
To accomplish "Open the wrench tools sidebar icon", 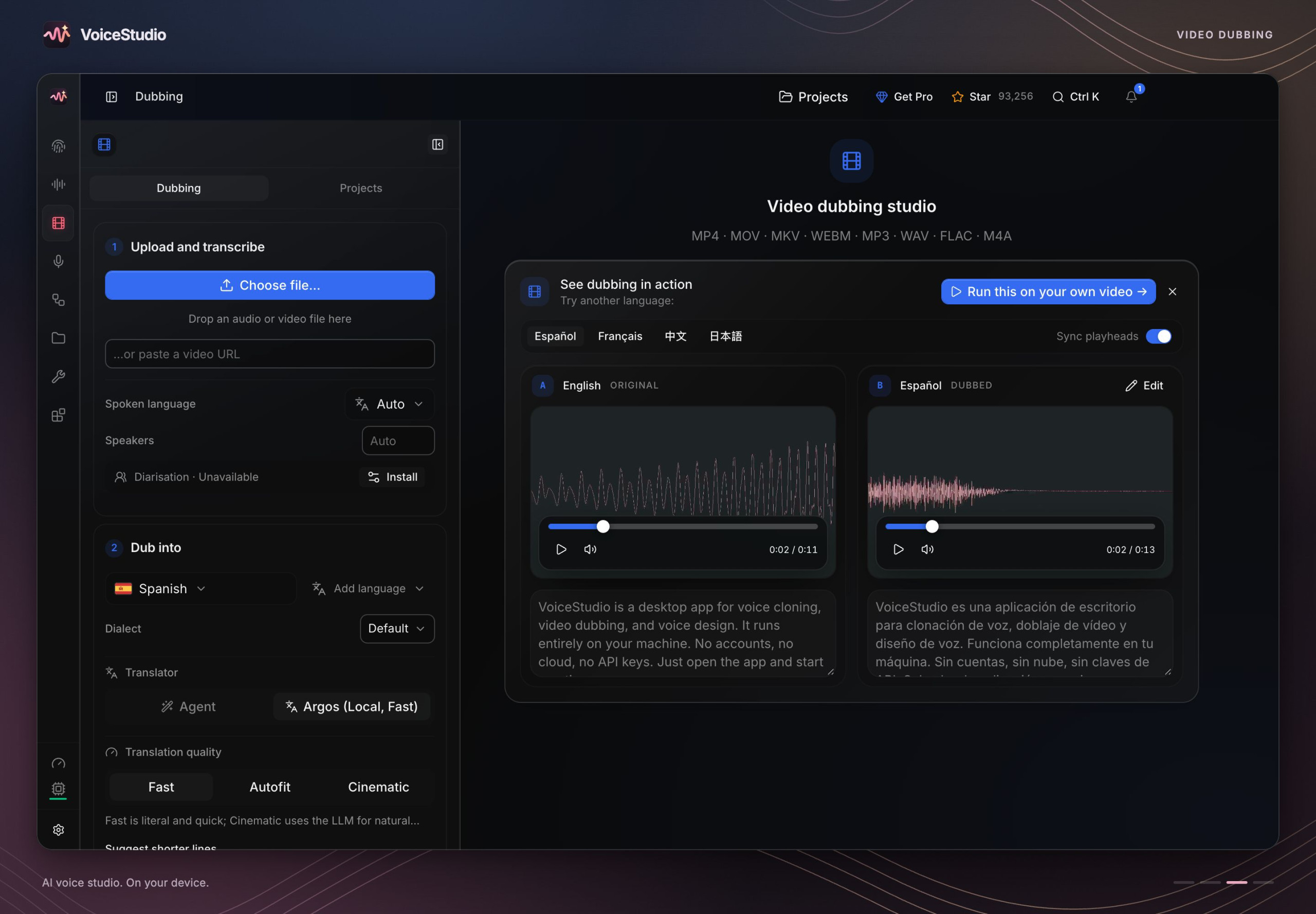I will click(59, 376).
